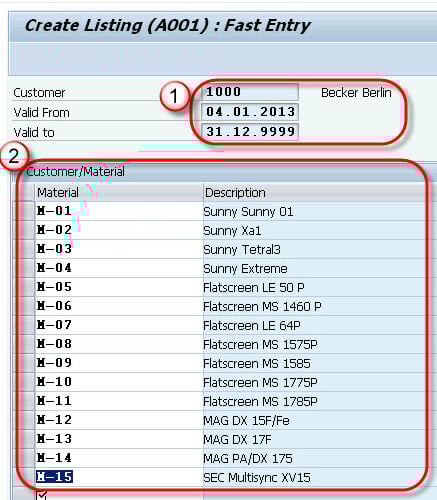Click the Customer field containing 1000
Image resolution: width=437 pixels, height=500 pixels.
(250, 92)
